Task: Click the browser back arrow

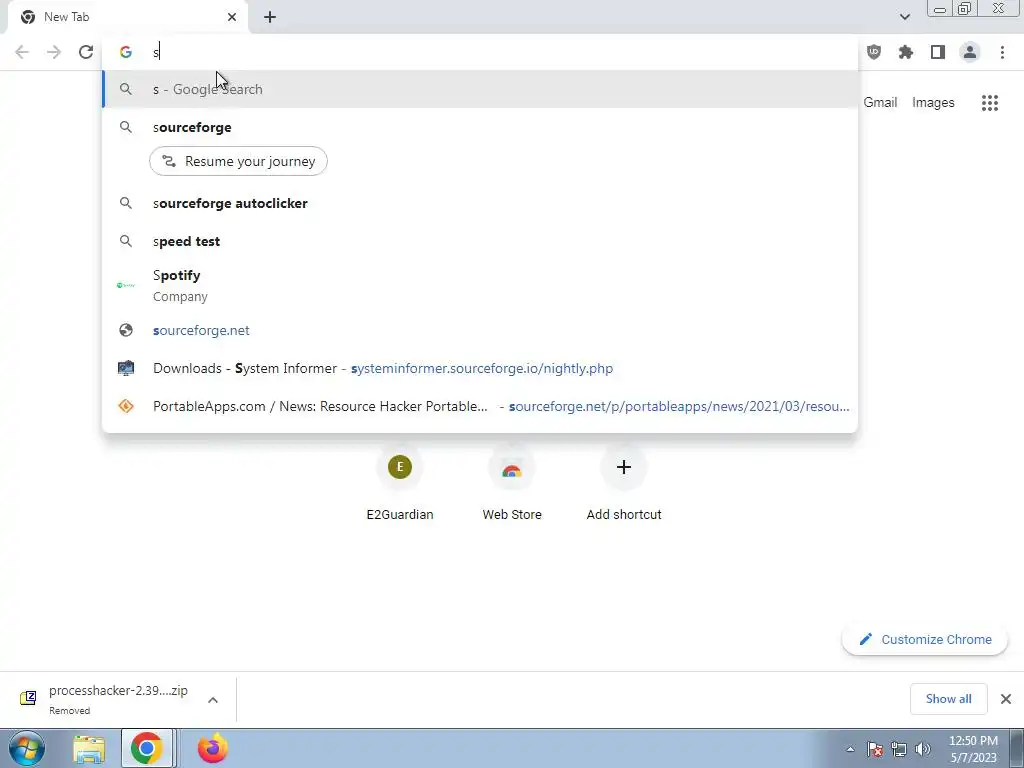Action: (22, 52)
